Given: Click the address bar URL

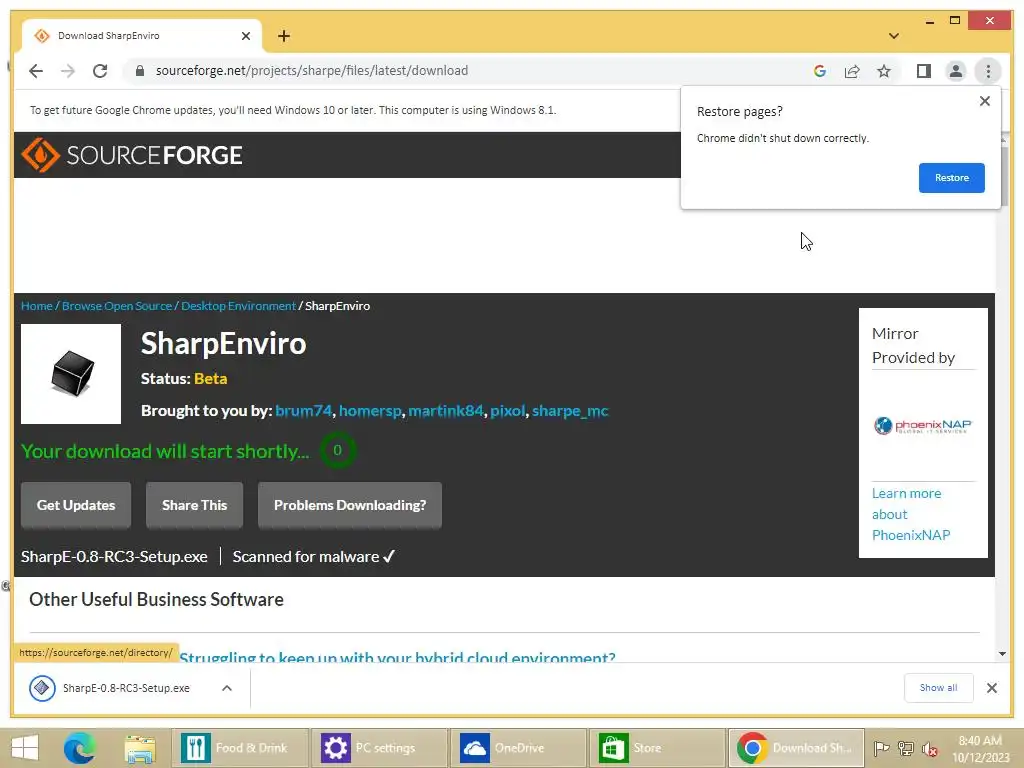Looking at the screenshot, I should (312, 71).
